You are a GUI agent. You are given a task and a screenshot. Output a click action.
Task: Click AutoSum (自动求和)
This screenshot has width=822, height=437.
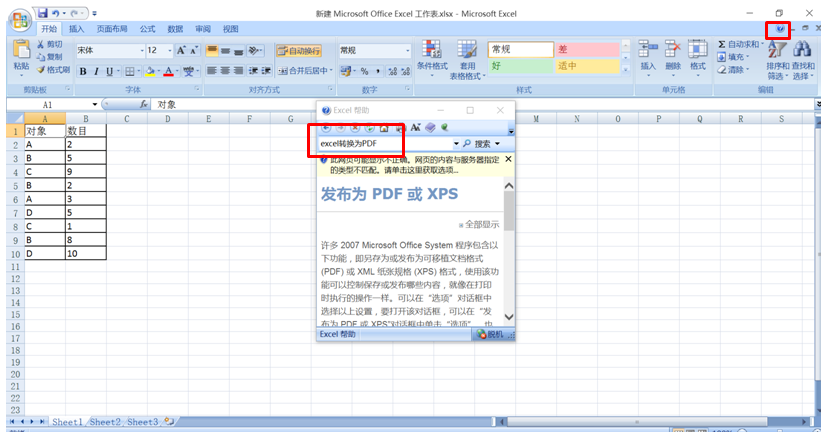point(740,45)
